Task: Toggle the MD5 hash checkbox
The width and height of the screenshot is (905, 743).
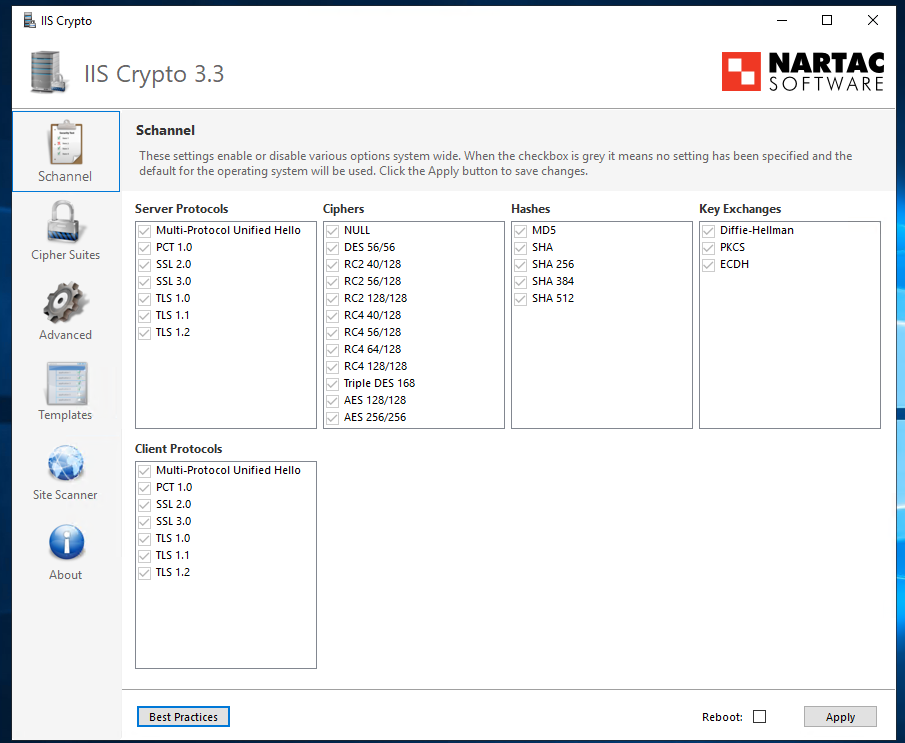Action: (x=521, y=230)
